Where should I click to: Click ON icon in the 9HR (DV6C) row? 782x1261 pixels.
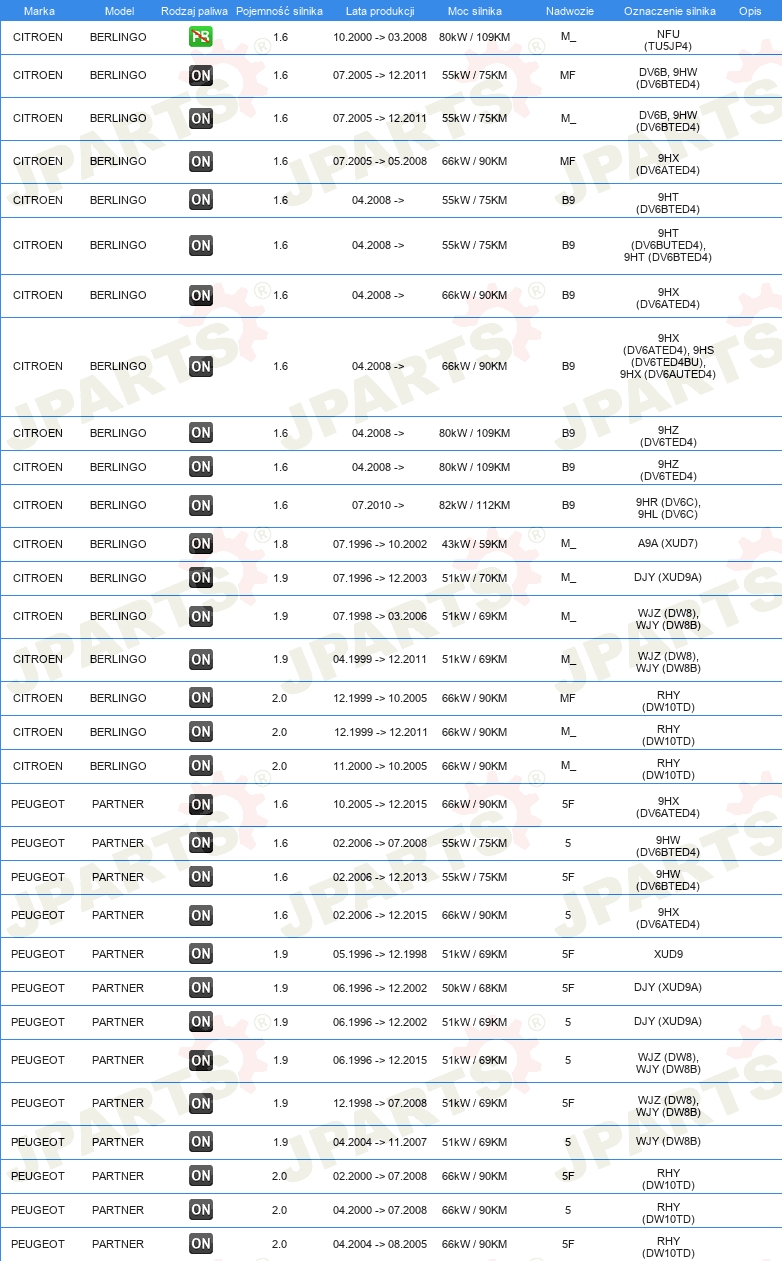click(201, 505)
